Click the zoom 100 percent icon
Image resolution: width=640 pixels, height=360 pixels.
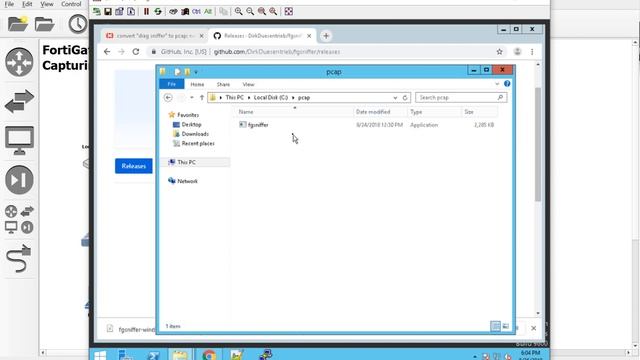pyautogui.click(x=262, y=11)
